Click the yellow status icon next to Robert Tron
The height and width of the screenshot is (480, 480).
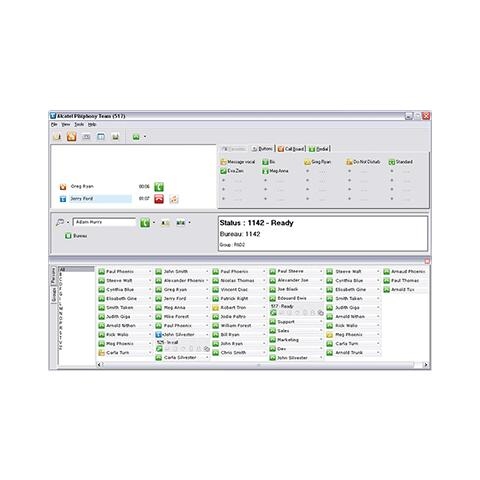(216, 308)
